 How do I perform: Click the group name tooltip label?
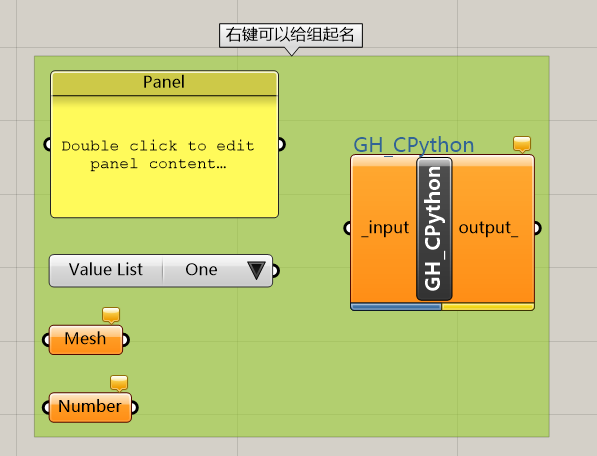(291, 35)
